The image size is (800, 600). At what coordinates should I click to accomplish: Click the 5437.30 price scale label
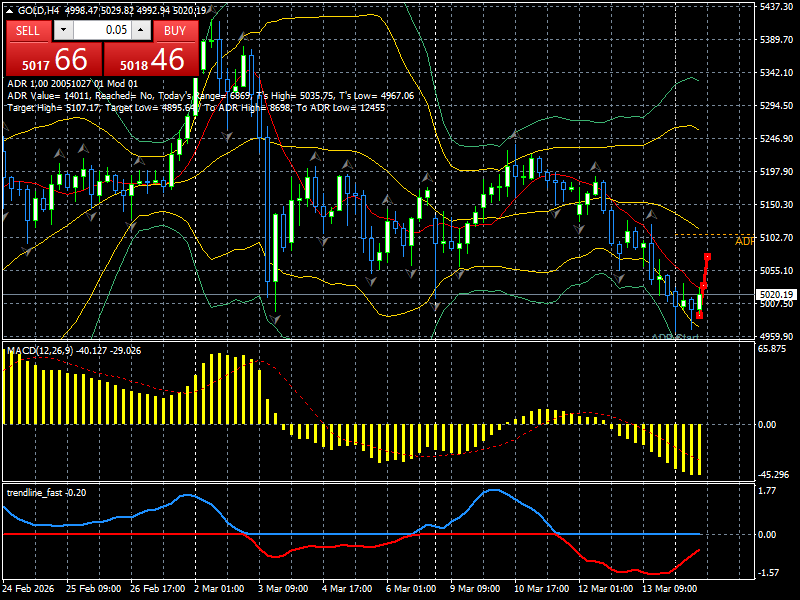point(776,6)
